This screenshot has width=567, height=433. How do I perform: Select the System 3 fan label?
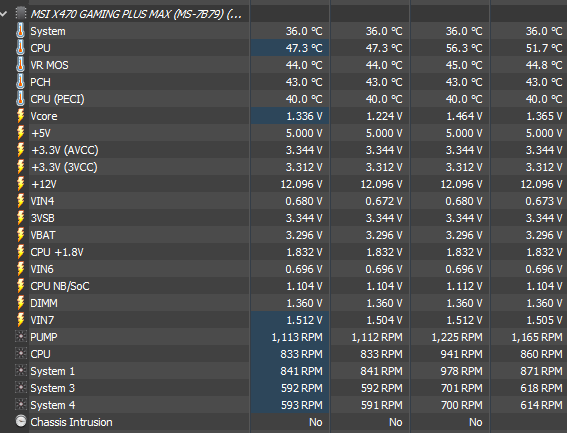pos(52,388)
